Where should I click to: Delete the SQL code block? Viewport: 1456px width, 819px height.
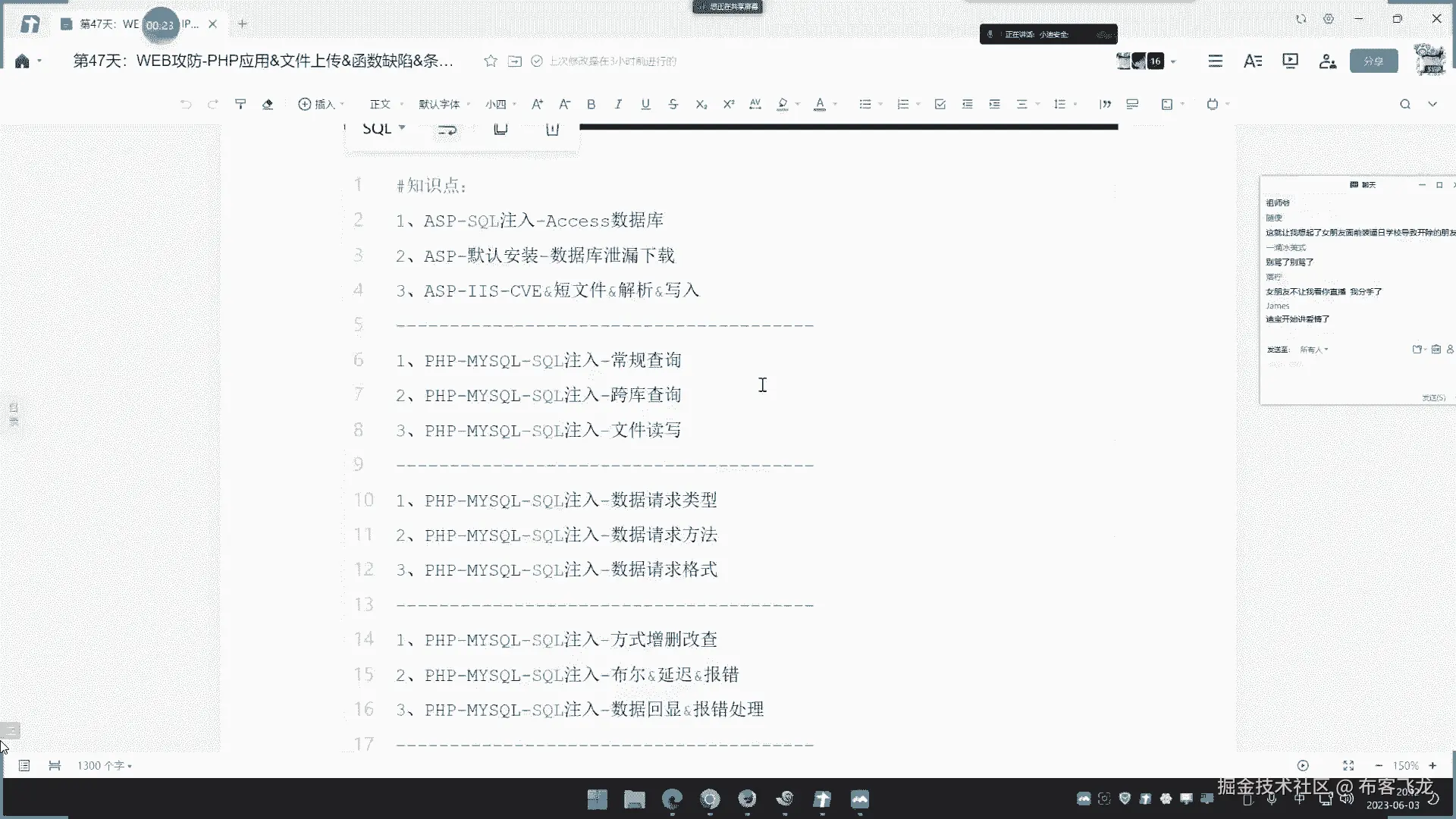point(552,129)
